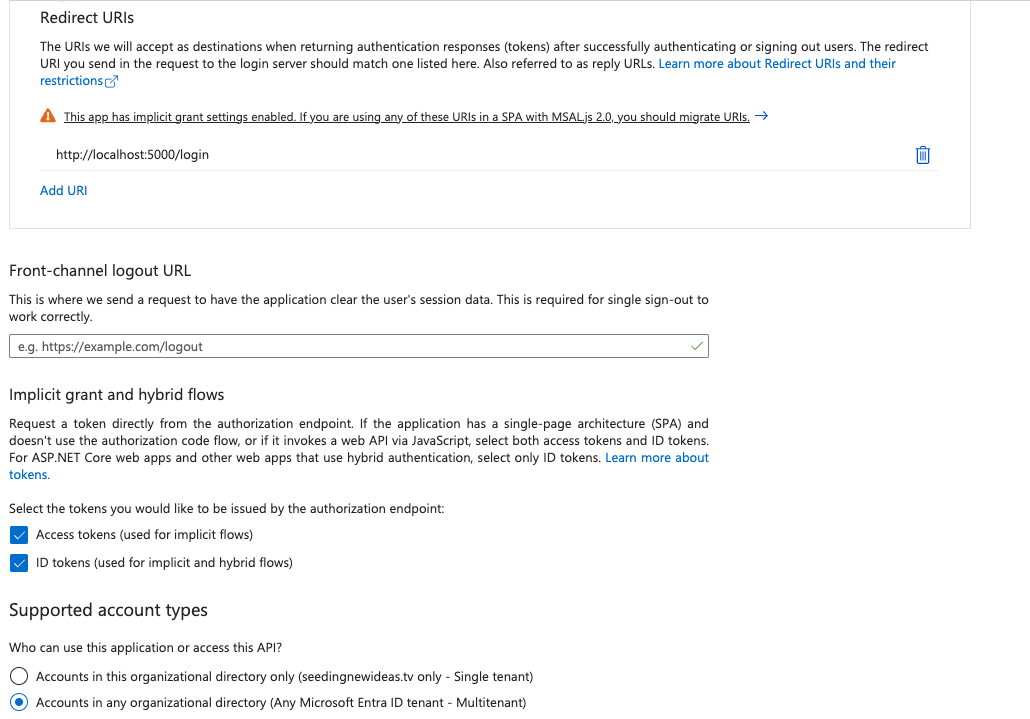Click the 'Accounts in any organizational directory' label

point(280,703)
